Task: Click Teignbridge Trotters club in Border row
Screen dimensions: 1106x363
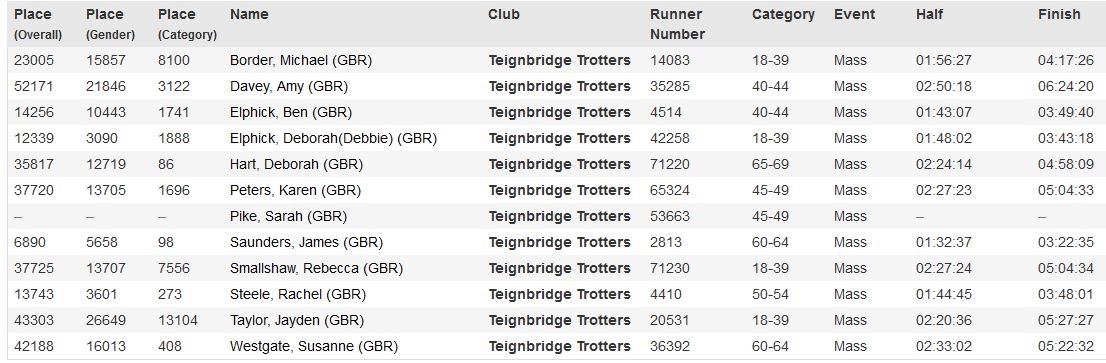Action: point(559,61)
